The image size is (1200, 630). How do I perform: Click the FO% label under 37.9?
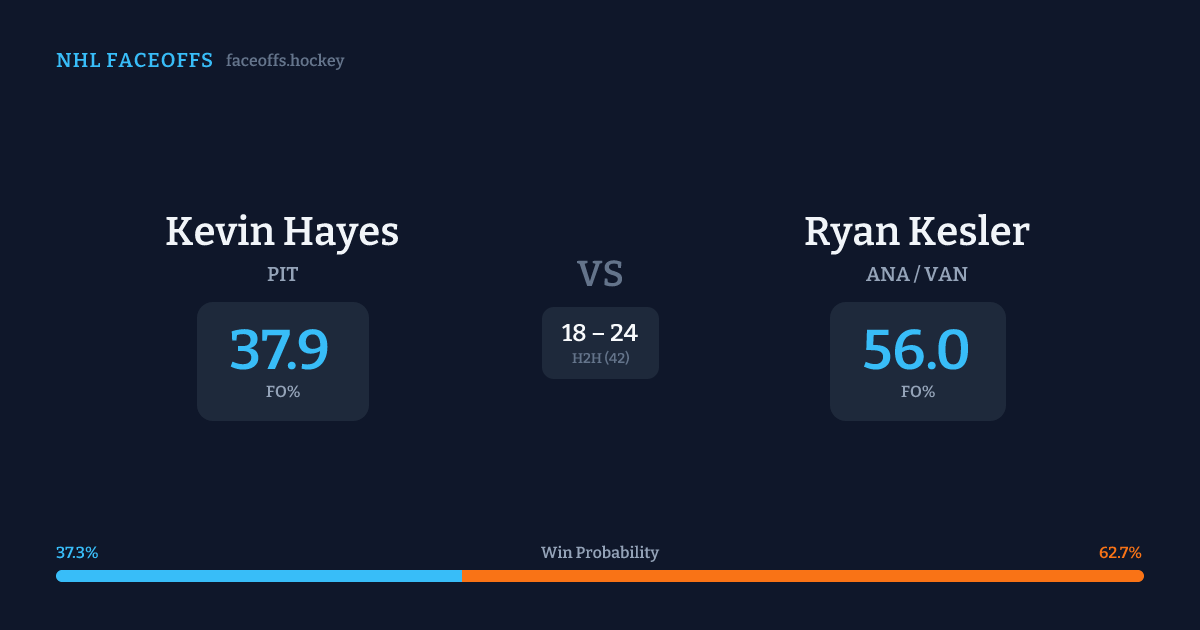pyautogui.click(x=283, y=392)
